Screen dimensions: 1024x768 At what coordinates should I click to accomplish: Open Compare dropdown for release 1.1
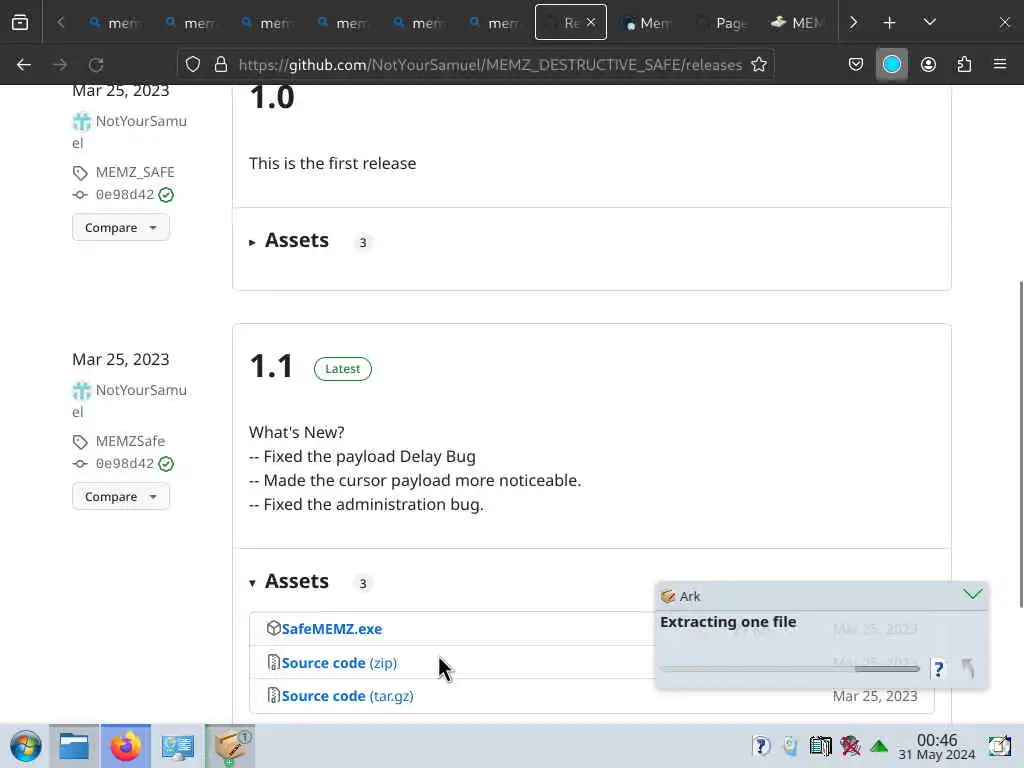pos(121,497)
